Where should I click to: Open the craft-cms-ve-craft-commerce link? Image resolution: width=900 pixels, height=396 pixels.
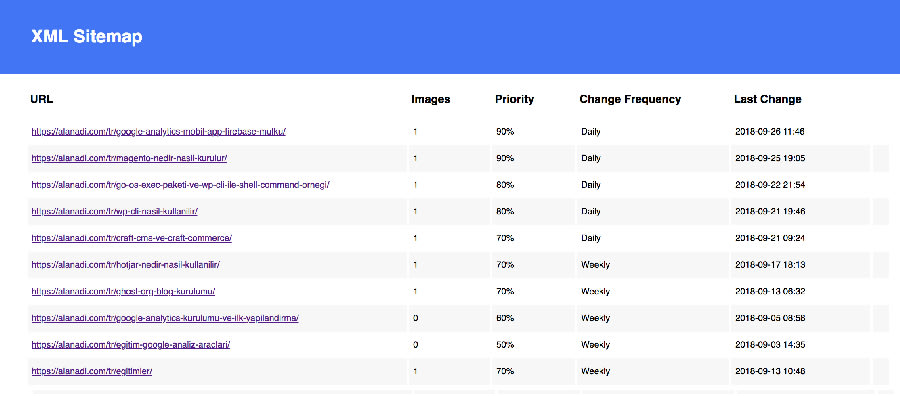[x=131, y=238]
